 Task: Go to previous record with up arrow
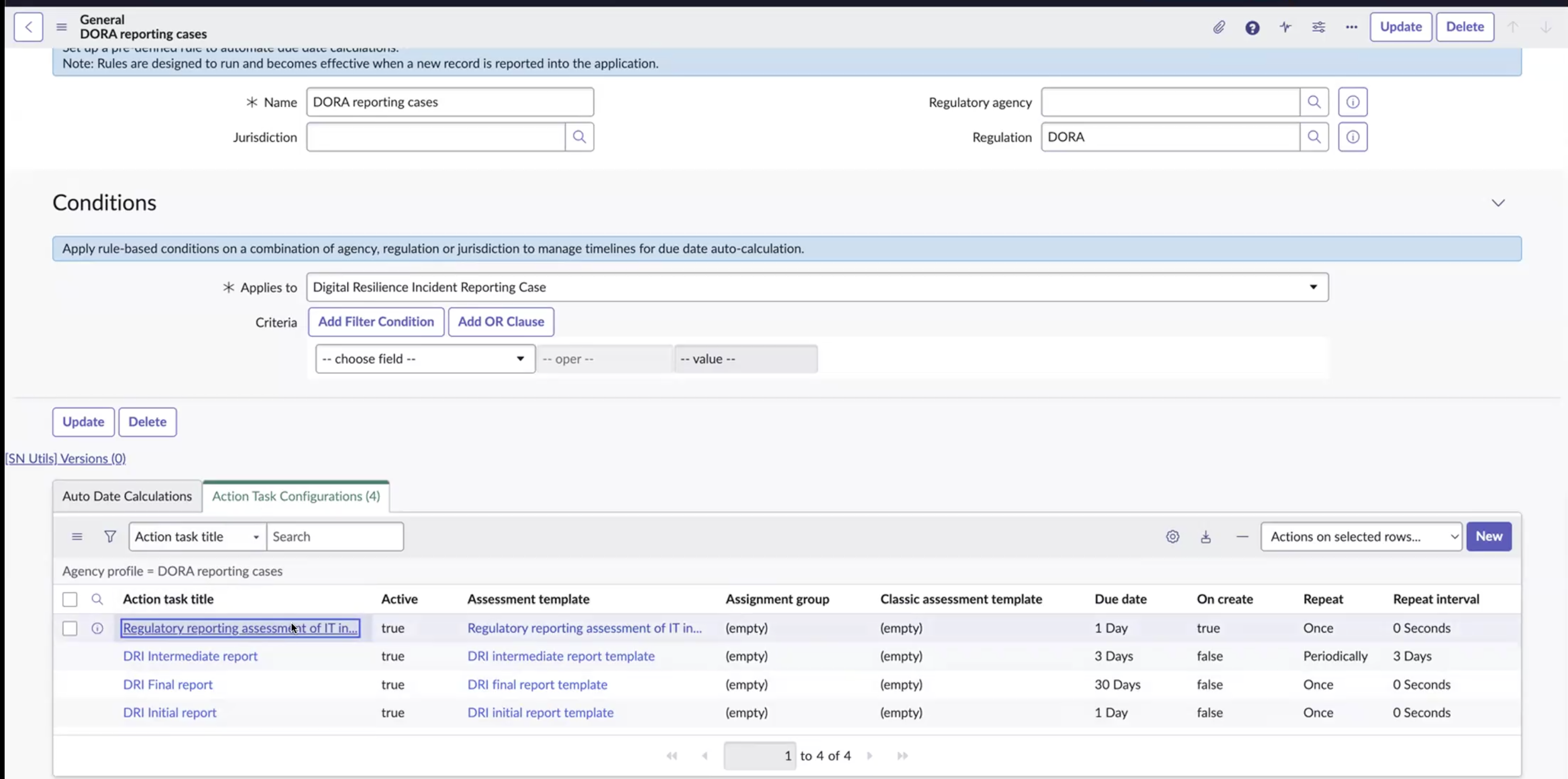coord(1512,27)
